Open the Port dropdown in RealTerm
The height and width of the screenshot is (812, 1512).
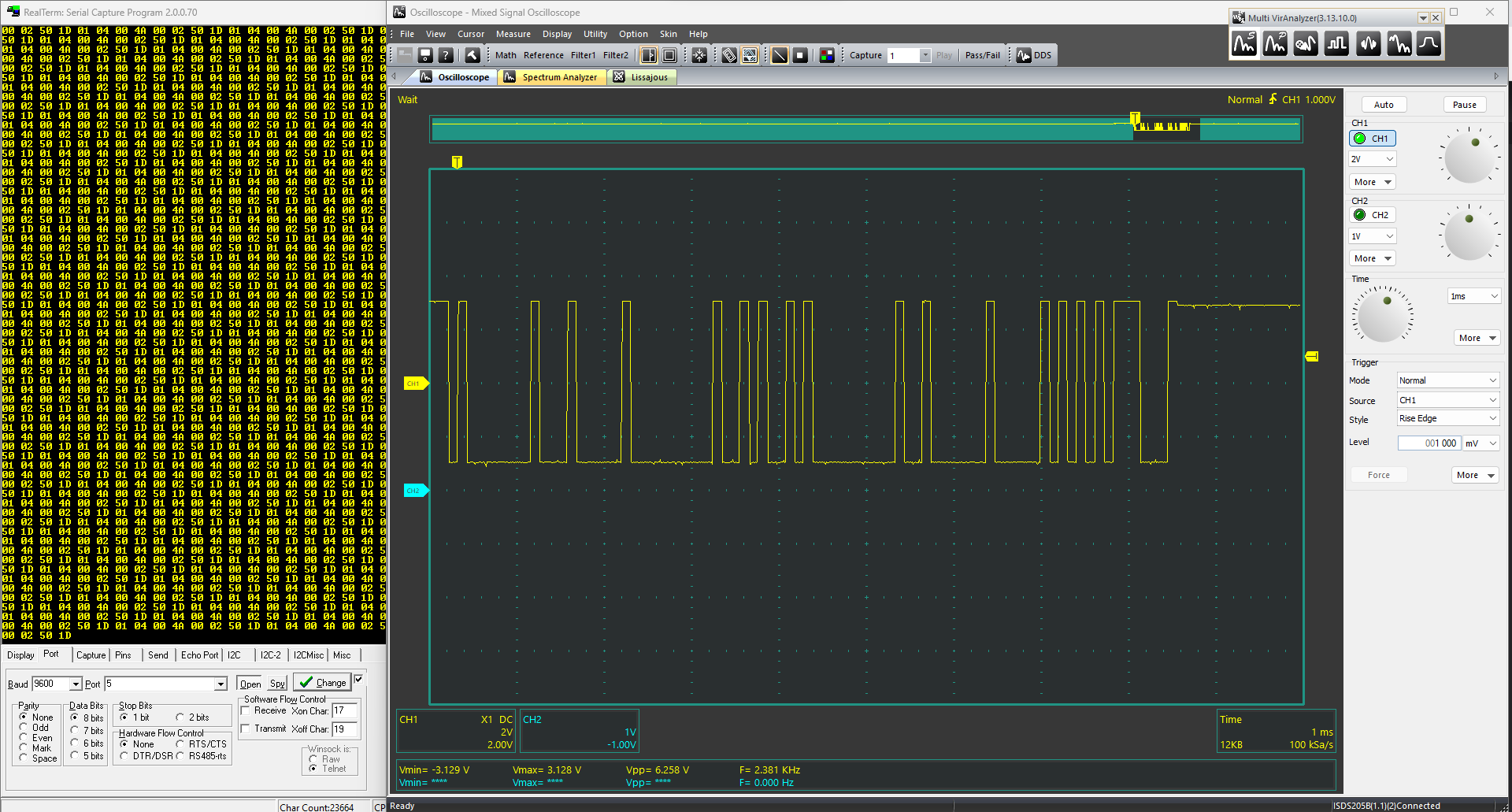(x=220, y=684)
